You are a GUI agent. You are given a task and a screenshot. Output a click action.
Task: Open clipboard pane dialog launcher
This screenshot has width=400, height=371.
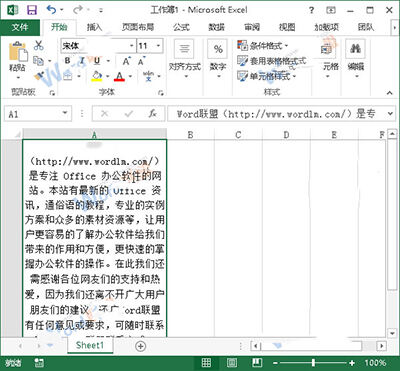click(x=52, y=93)
